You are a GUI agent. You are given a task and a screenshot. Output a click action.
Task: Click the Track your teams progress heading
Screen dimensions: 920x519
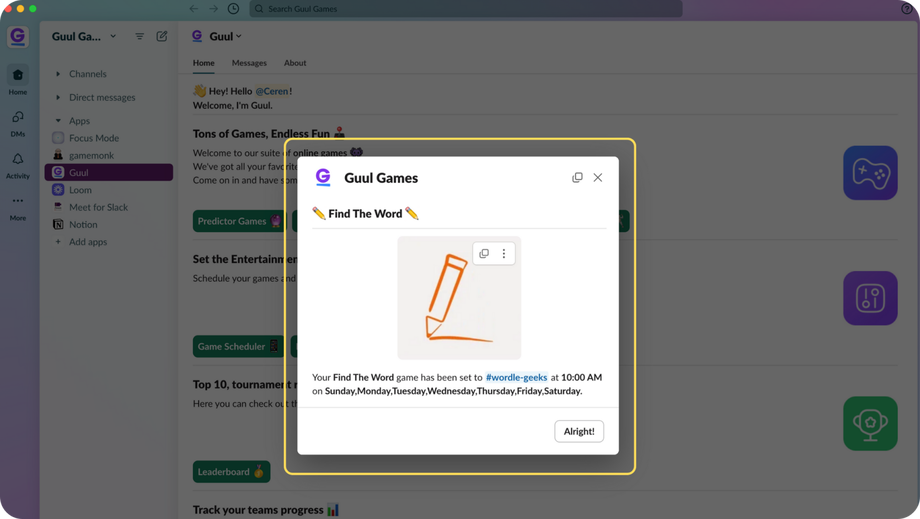click(x=266, y=510)
